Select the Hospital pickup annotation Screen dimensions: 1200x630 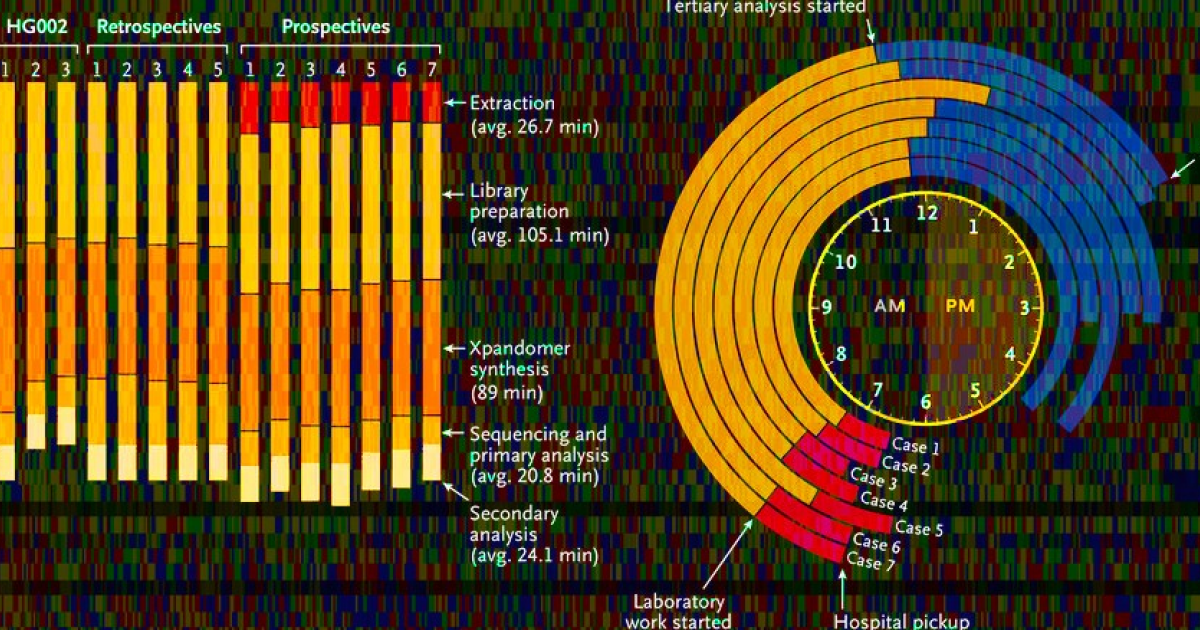[x=901, y=621]
